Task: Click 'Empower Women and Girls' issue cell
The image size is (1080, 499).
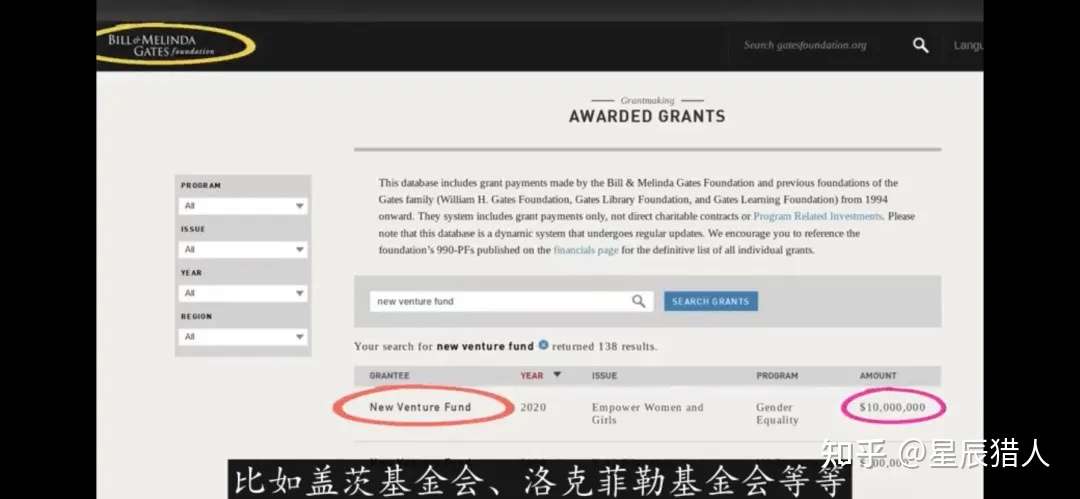Action: point(647,414)
